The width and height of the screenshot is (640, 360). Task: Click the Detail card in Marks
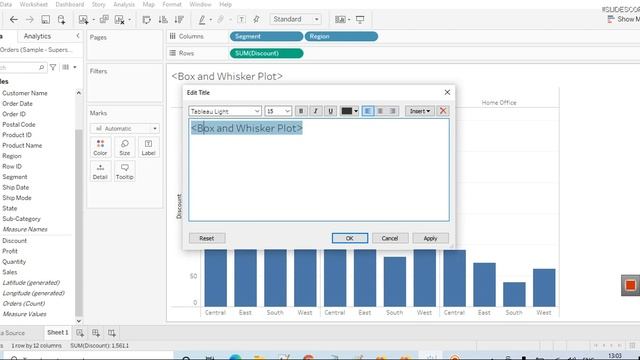click(100, 171)
